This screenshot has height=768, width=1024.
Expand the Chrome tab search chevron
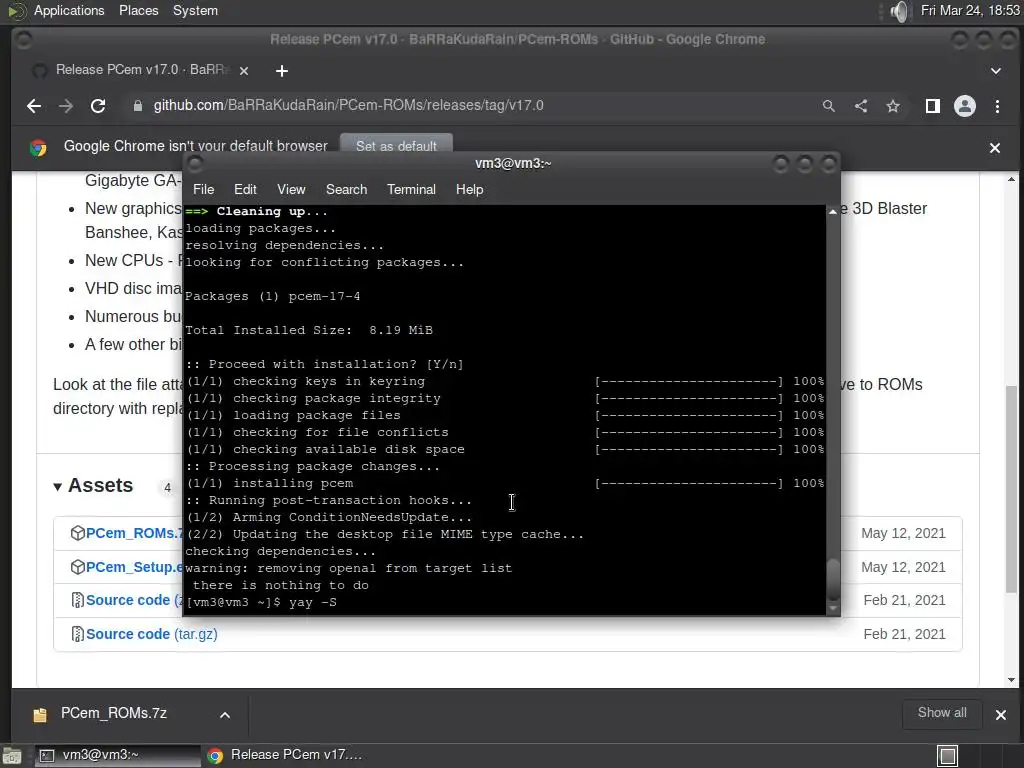995,71
